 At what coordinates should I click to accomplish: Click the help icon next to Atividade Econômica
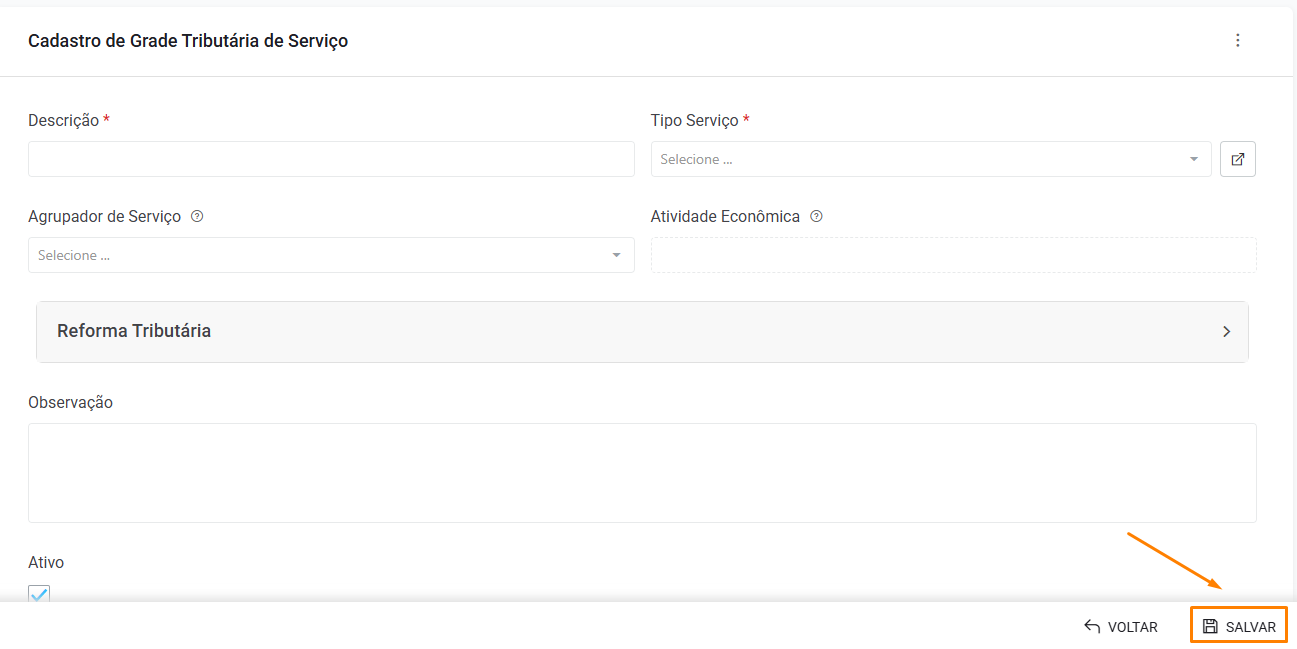tap(816, 216)
